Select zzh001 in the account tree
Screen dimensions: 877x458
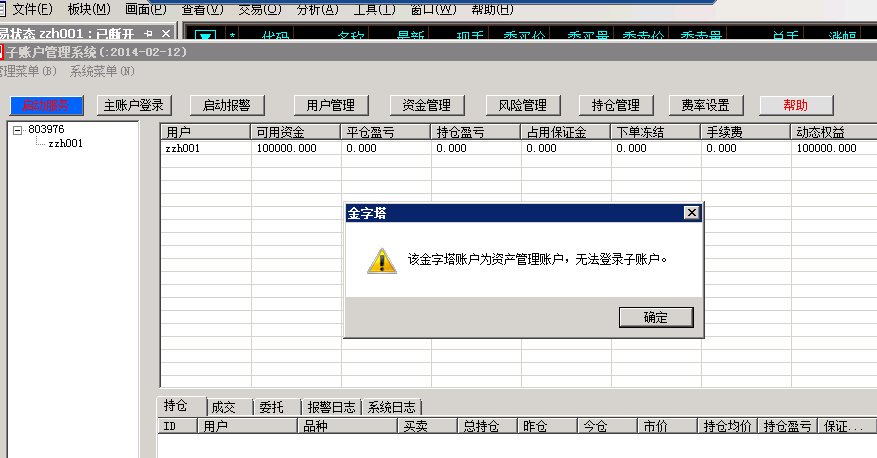pyautogui.click(x=65, y=143)
